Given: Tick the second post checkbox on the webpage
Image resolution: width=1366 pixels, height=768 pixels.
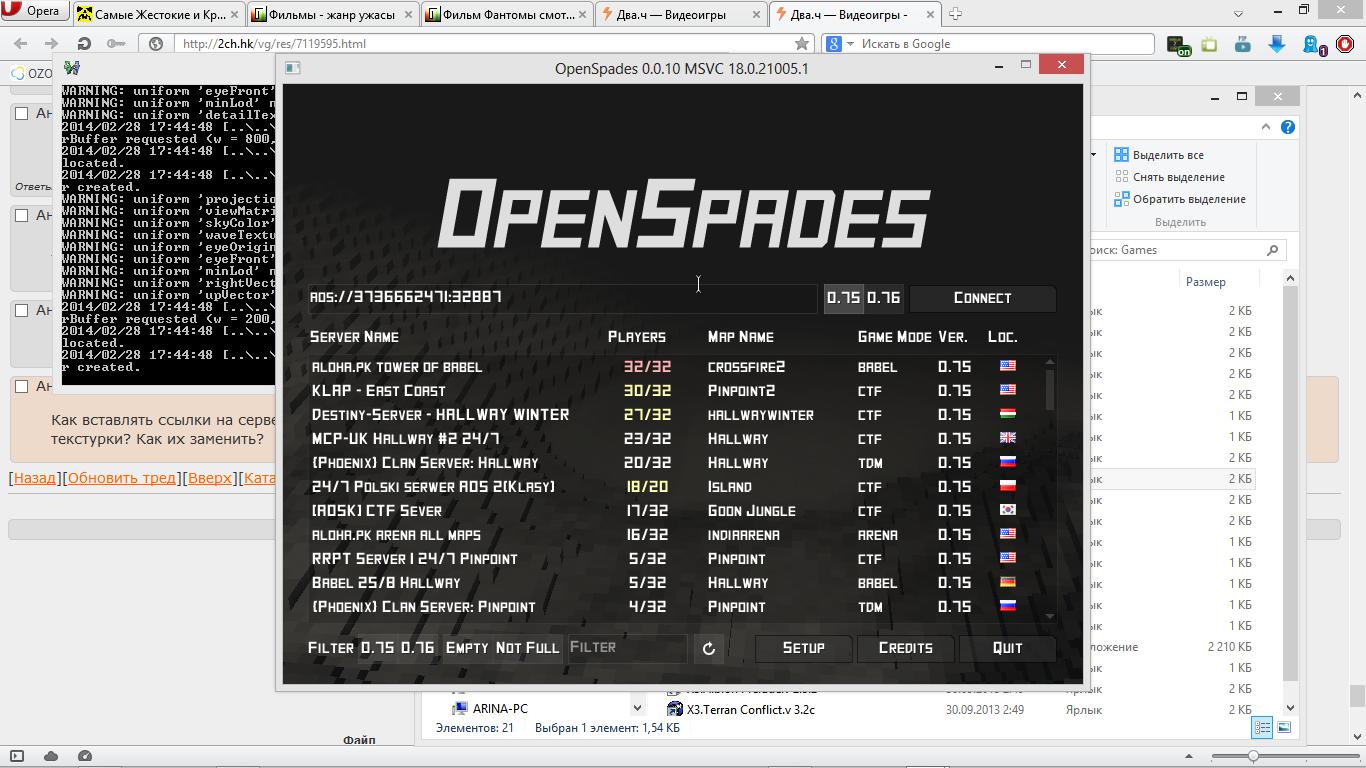Looking at the screenshot, I should pyautogui.click(x=21, y=215).
